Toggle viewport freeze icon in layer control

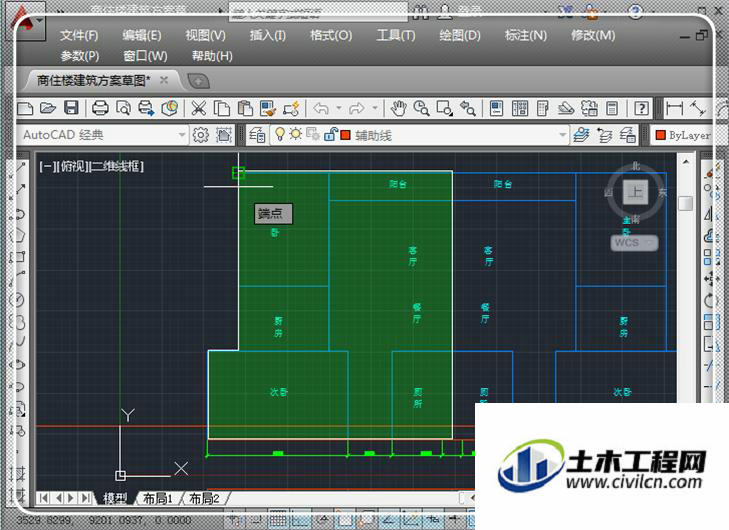coord(313,134)
